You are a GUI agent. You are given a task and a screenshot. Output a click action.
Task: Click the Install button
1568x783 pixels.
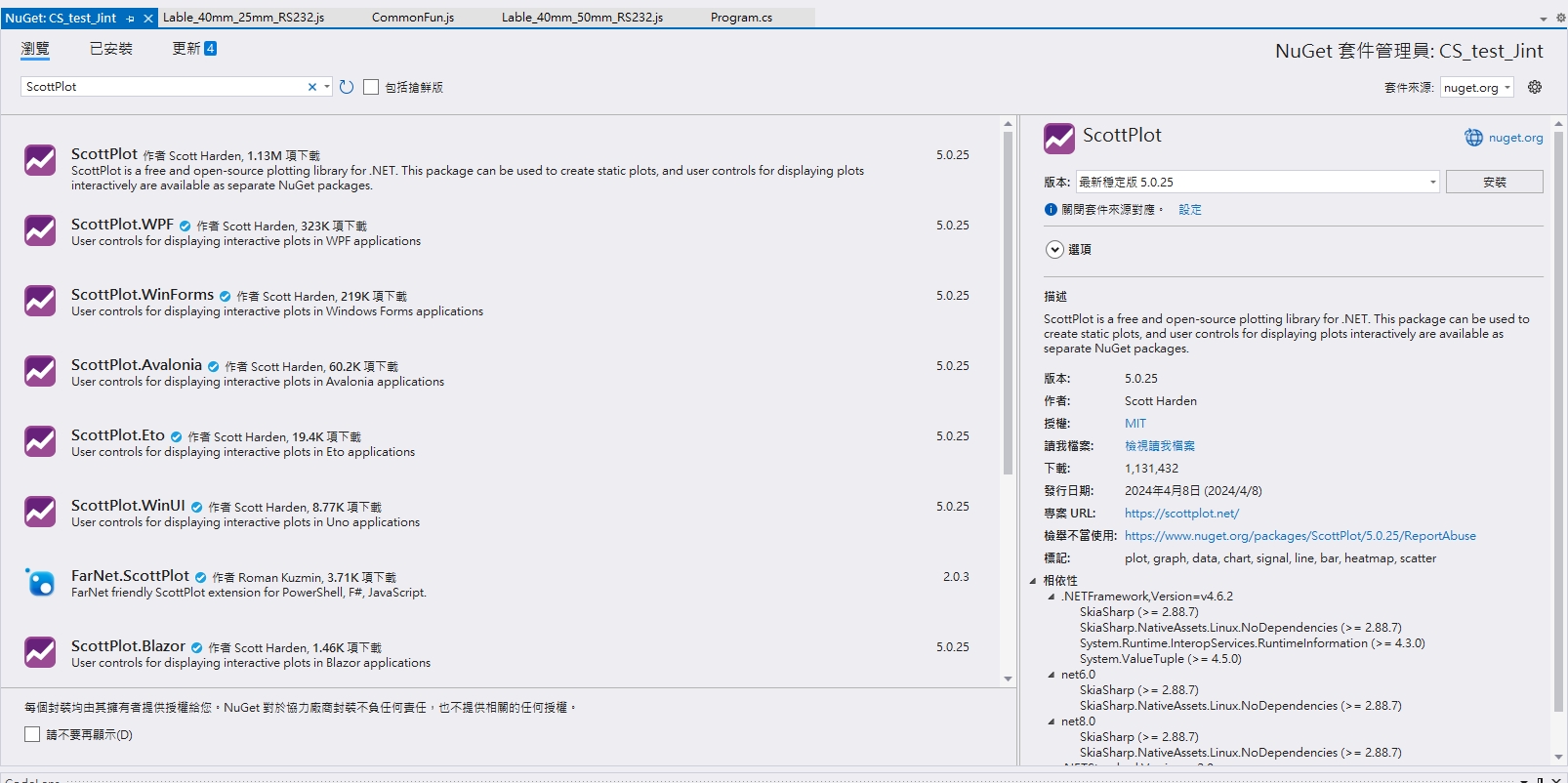click(x=1495, y=182)
